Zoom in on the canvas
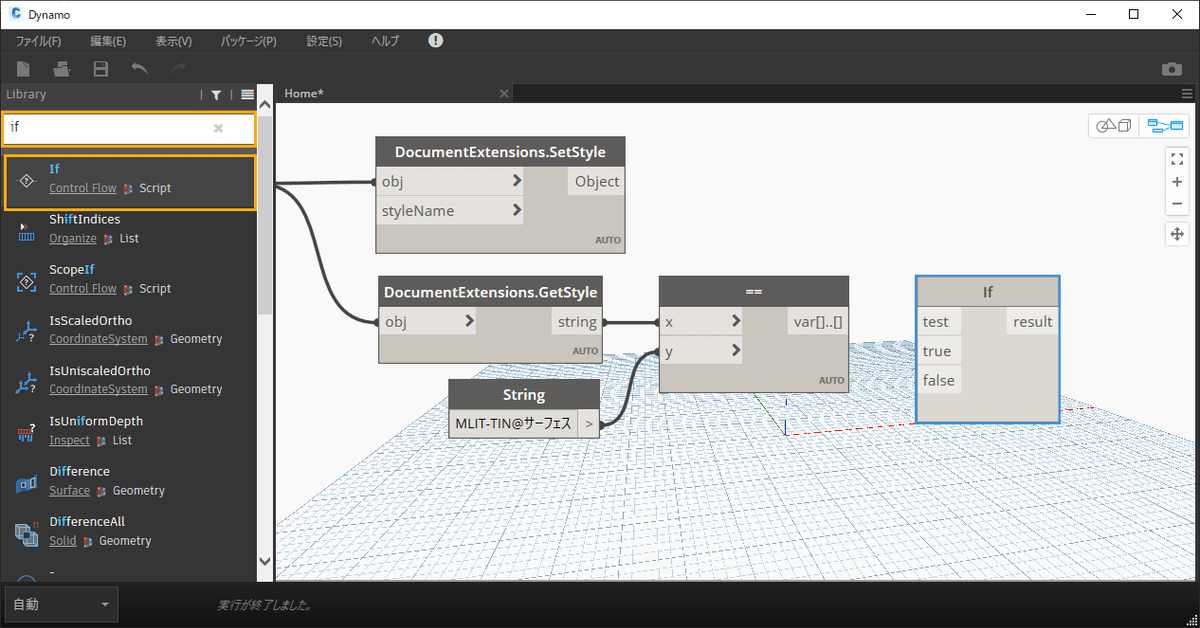 click(1177, 182)
